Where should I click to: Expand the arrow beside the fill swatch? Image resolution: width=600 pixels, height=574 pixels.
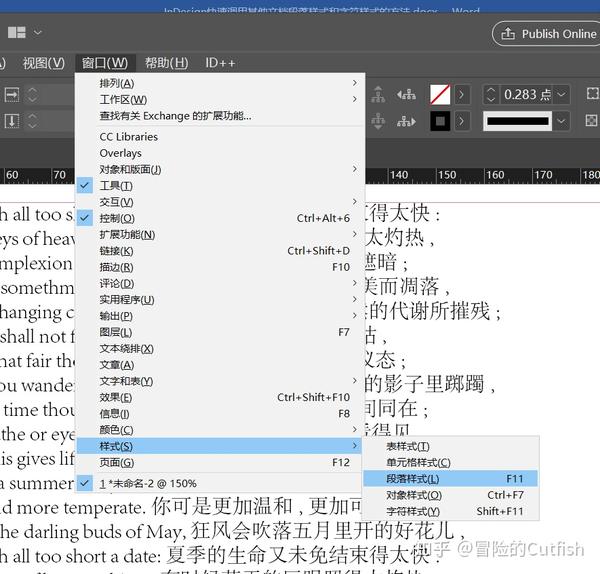461,94
